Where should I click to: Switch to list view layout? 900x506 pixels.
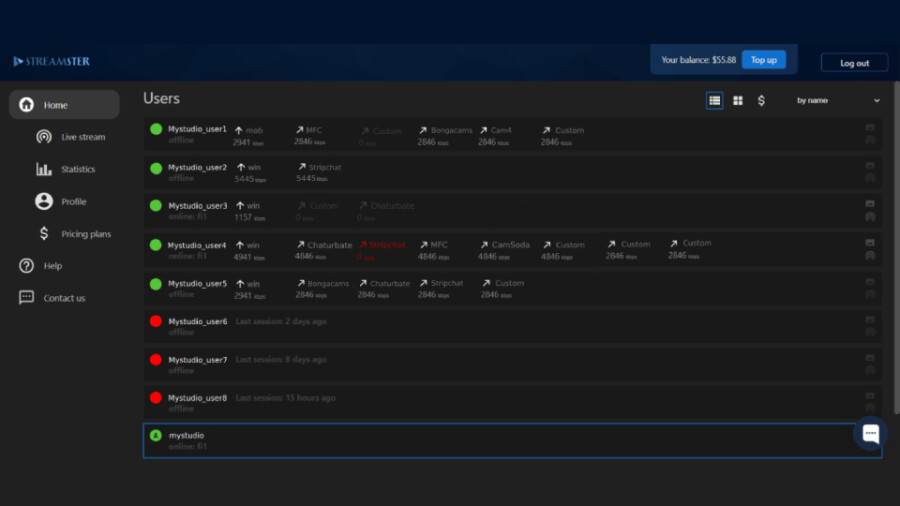[714, 100]
